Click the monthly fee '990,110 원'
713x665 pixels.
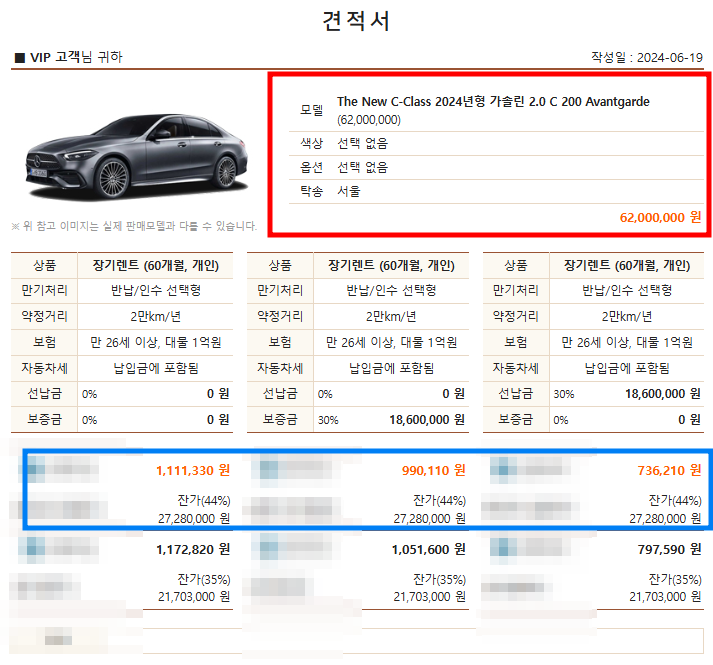tap(433, 470)
